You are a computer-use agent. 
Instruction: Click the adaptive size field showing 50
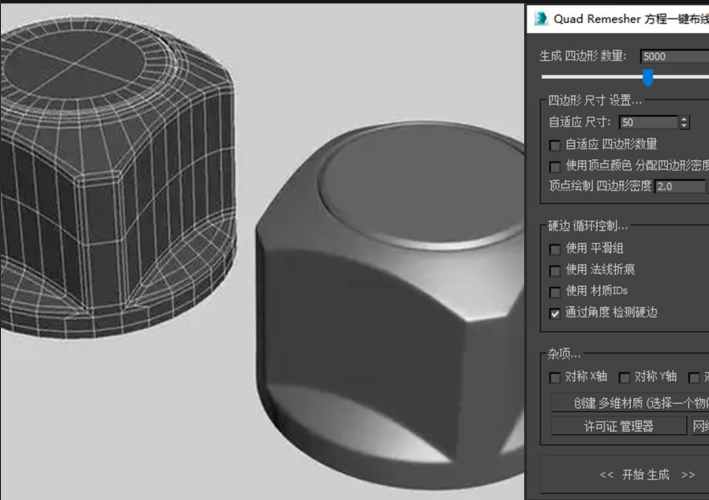(x=648, y=122)
